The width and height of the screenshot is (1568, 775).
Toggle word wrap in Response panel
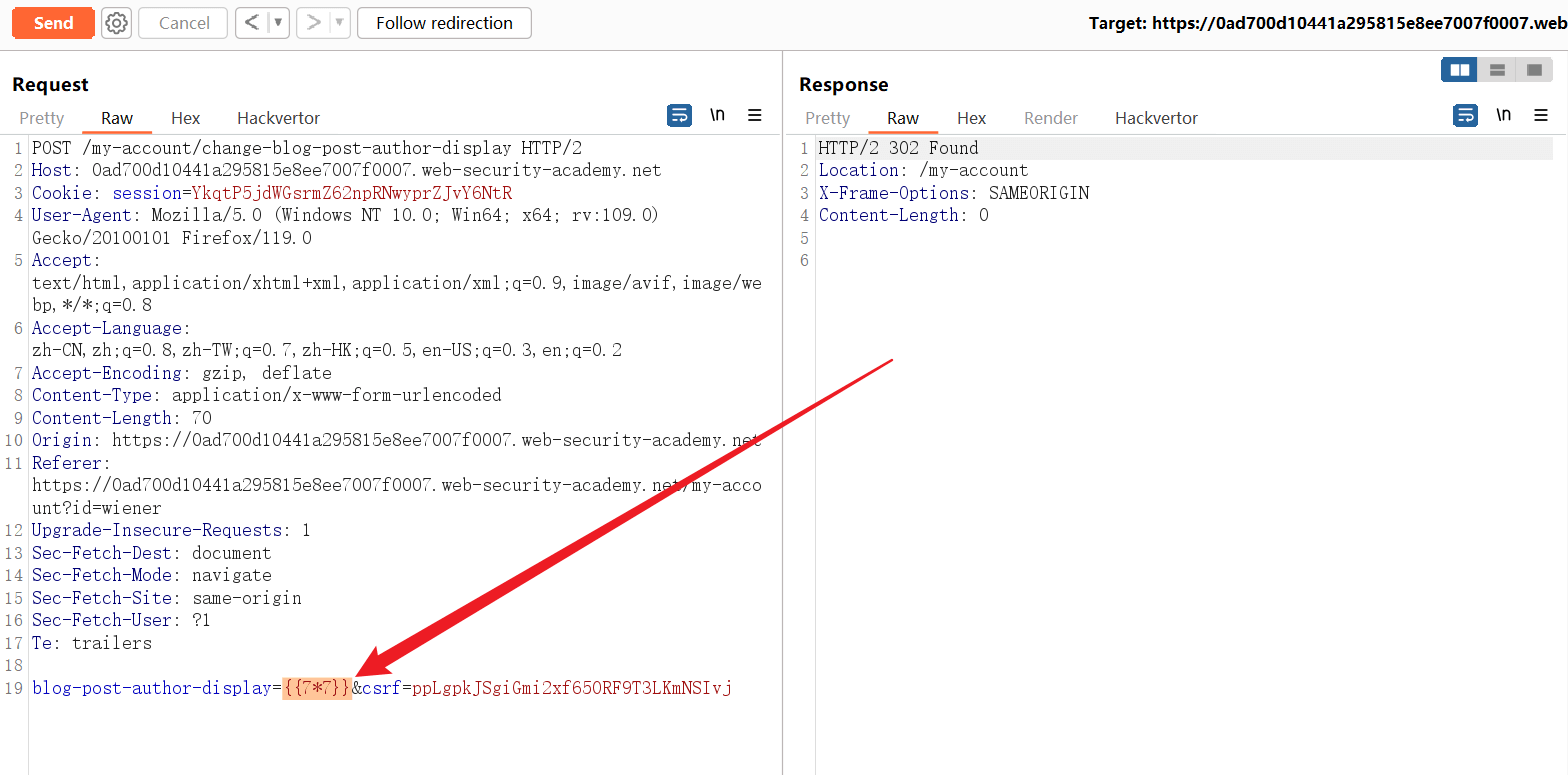coord(1465,115)
